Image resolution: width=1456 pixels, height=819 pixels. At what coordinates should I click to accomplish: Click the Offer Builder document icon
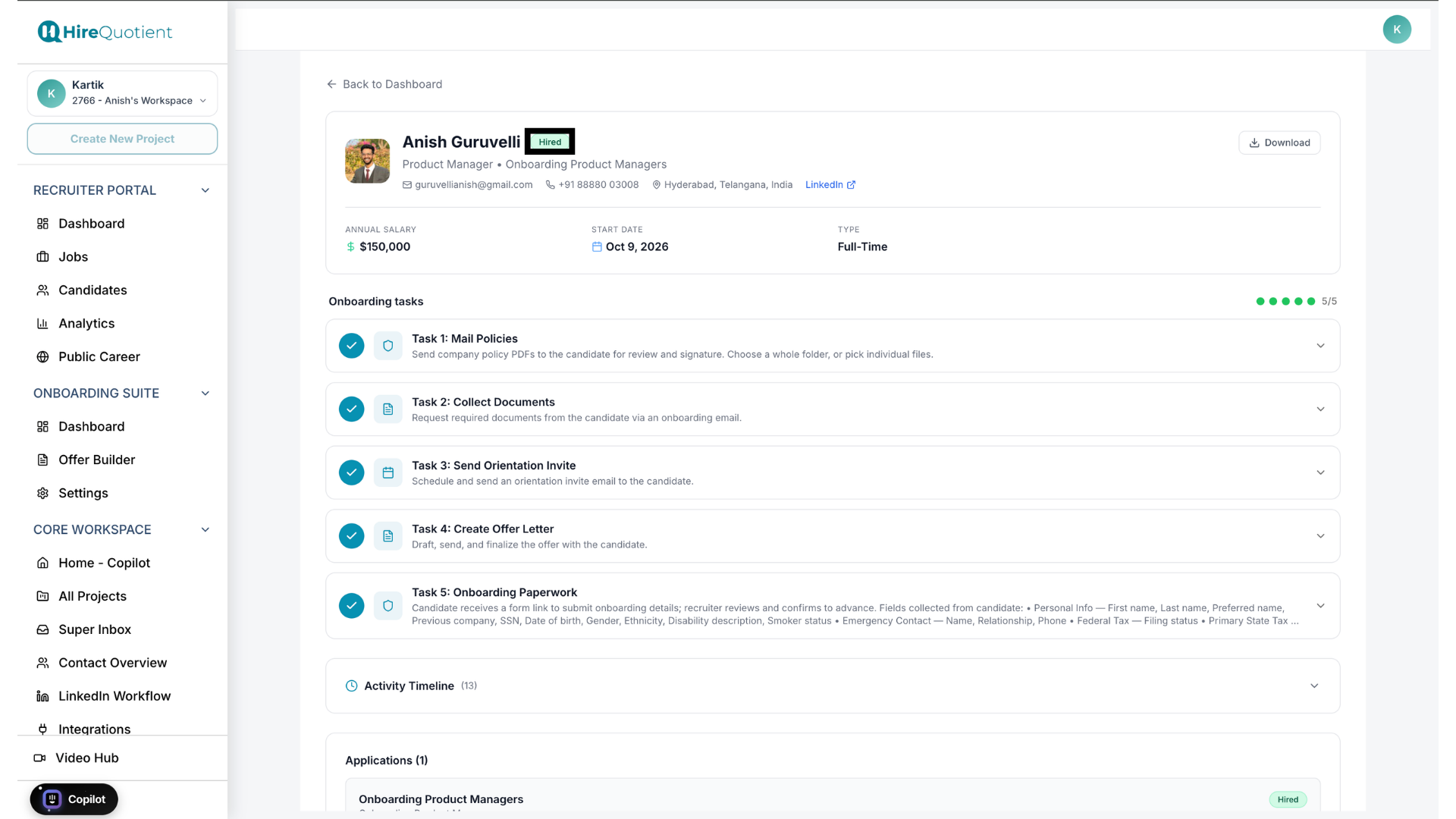[42, 460]
